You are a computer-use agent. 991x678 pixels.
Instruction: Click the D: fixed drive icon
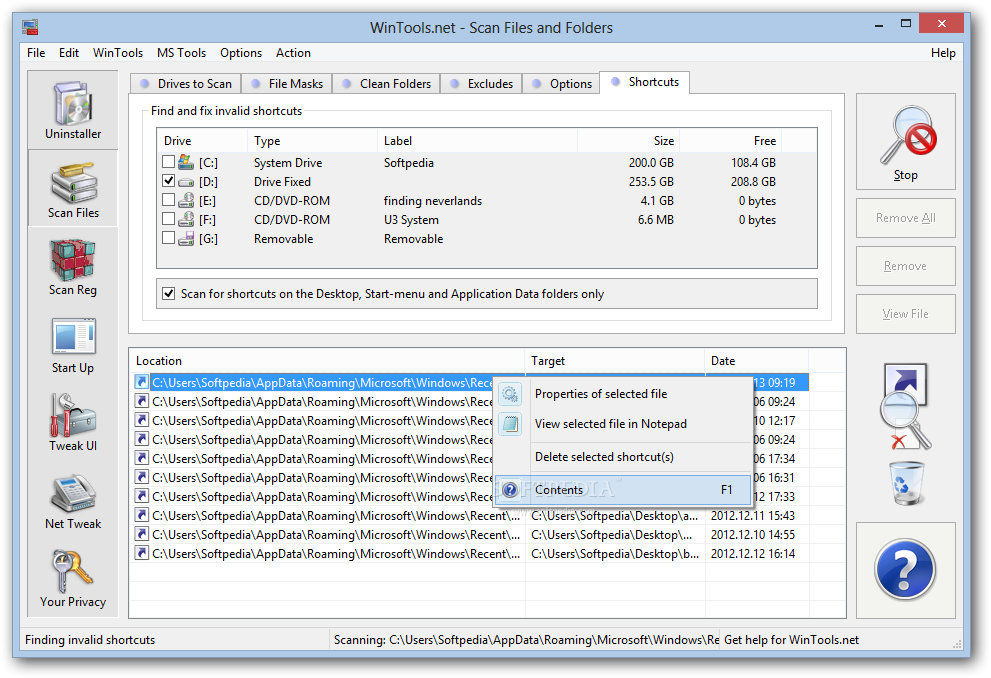tap(186, 182)
